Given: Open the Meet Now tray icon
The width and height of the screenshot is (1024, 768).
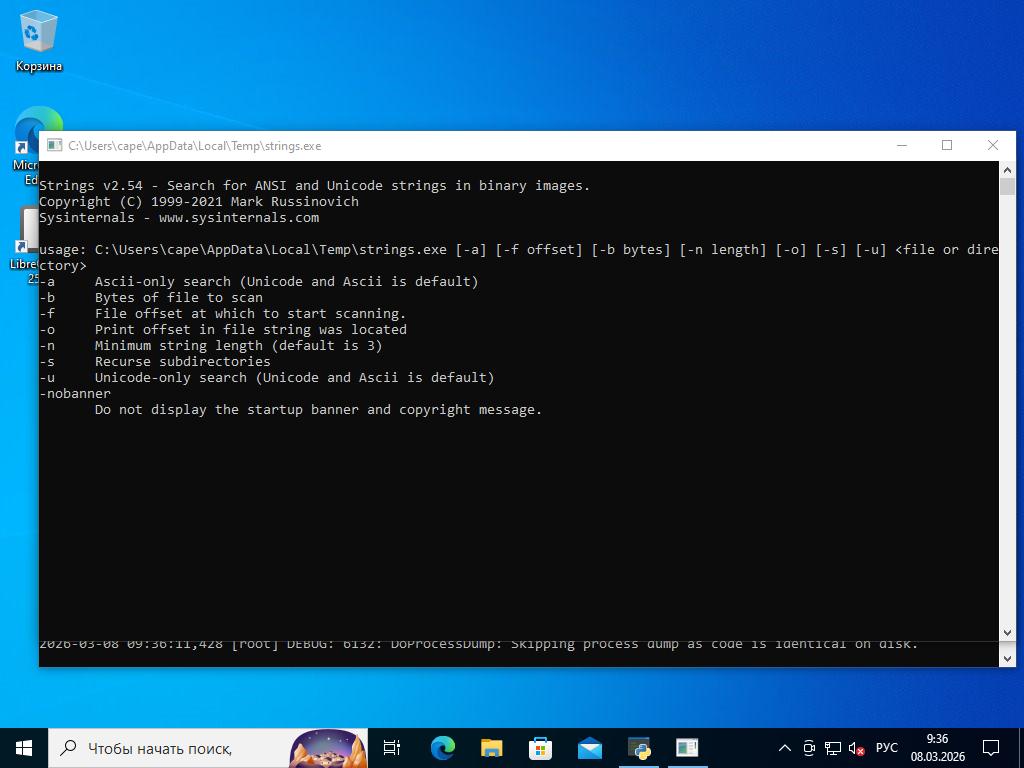Looking at the screenshot, I should tap(809, 748).
